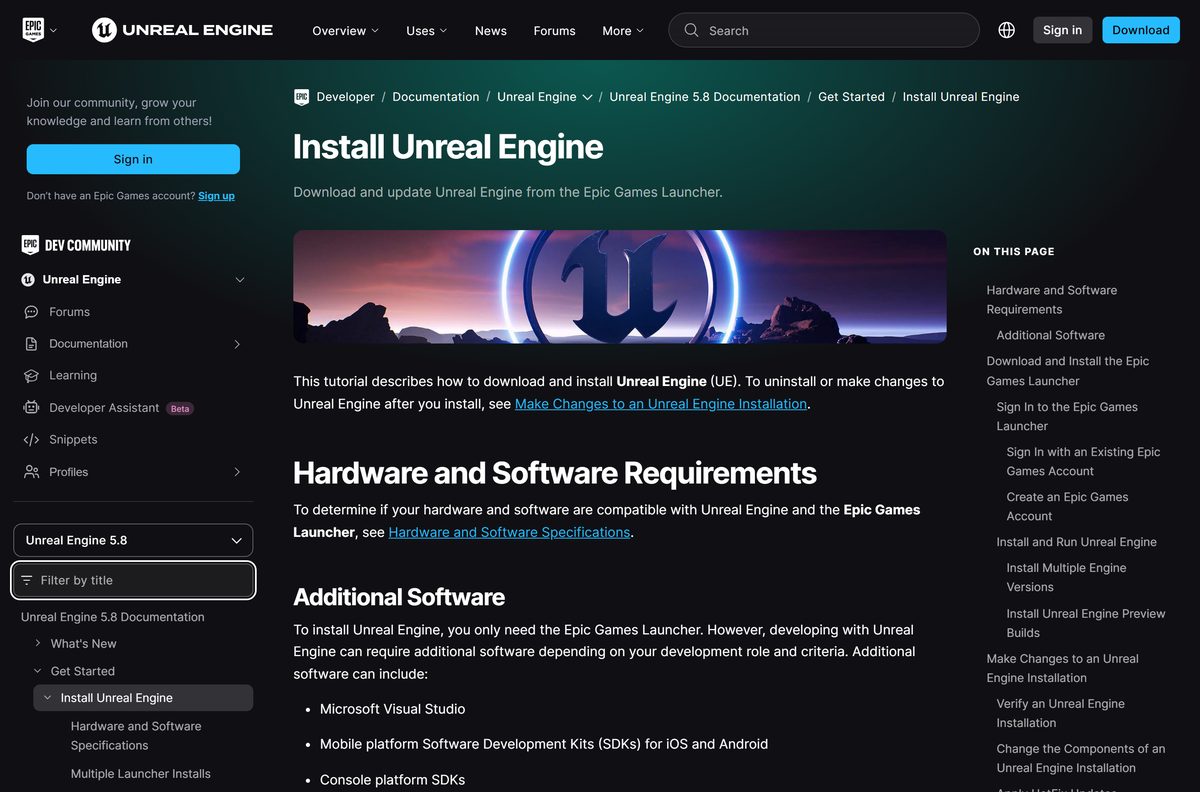Collapse the Install Unreal Engine tree item
Screen dimensions: 1200x792
[47, 698]
